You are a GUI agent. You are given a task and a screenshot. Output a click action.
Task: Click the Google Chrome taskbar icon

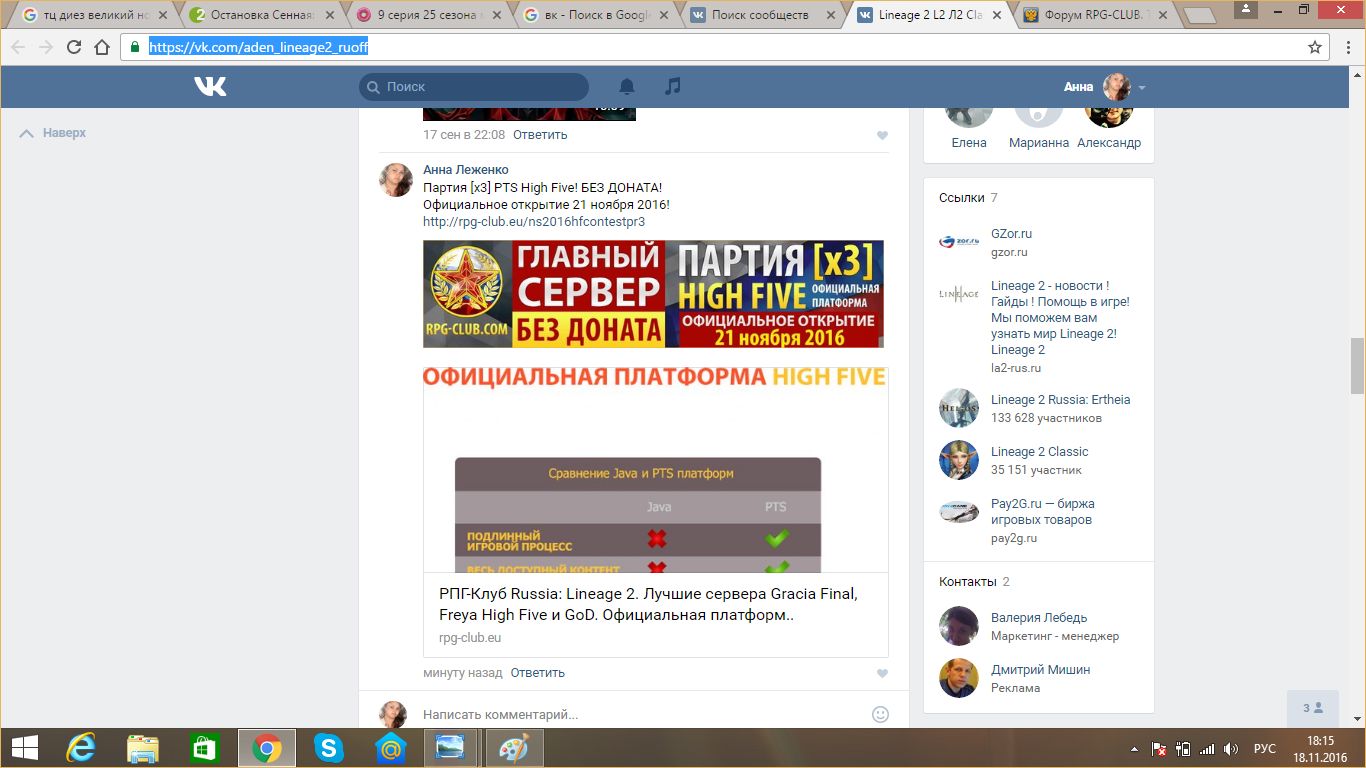(x=267, y=748)
